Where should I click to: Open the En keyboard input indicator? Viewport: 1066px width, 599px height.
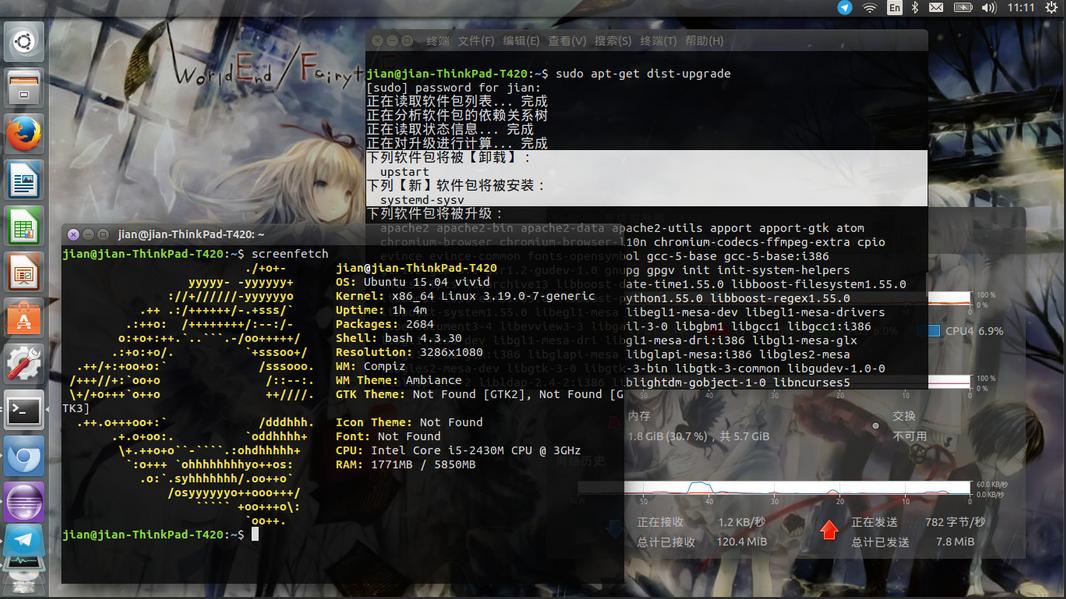click(x=894, y=7)
